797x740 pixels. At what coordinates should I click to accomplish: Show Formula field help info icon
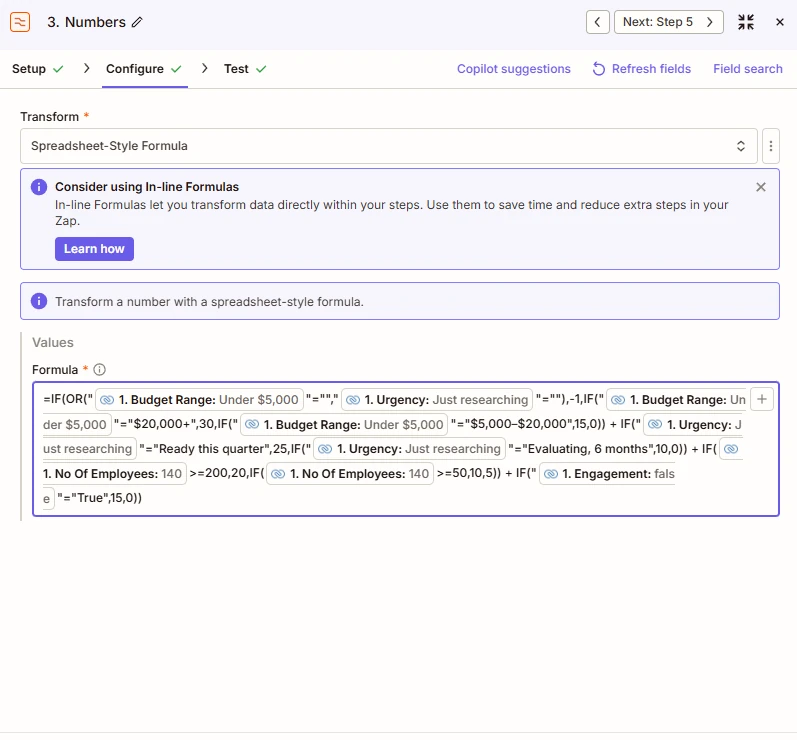pyautogui.click(x=100, y=369)
